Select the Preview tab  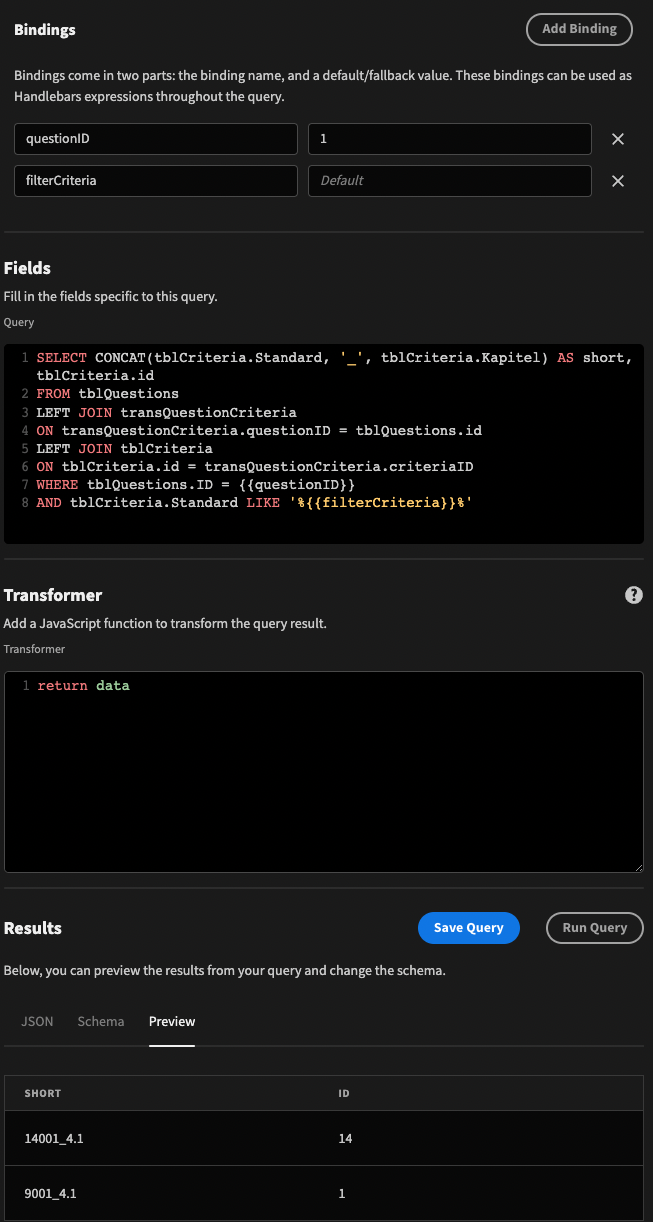171,1021
